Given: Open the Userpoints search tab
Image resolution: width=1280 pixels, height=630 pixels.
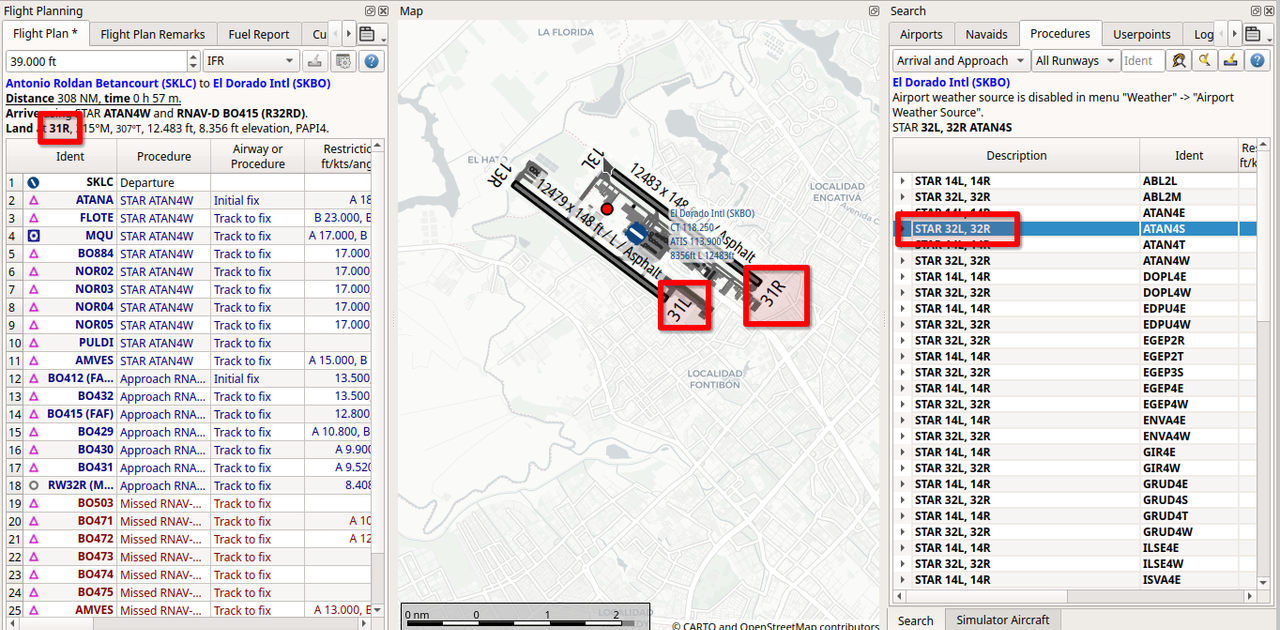Looking at the screenshot, I should (1141, 34).
